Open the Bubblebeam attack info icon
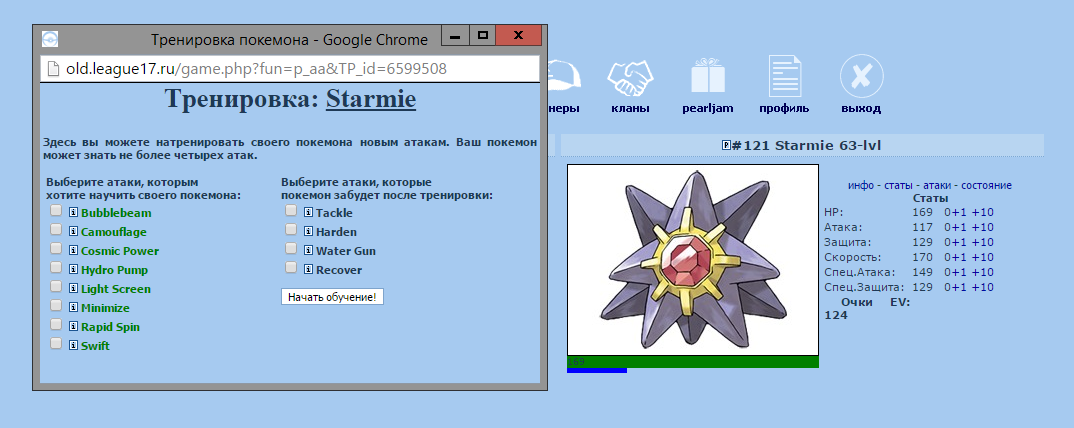 point(74,213)
